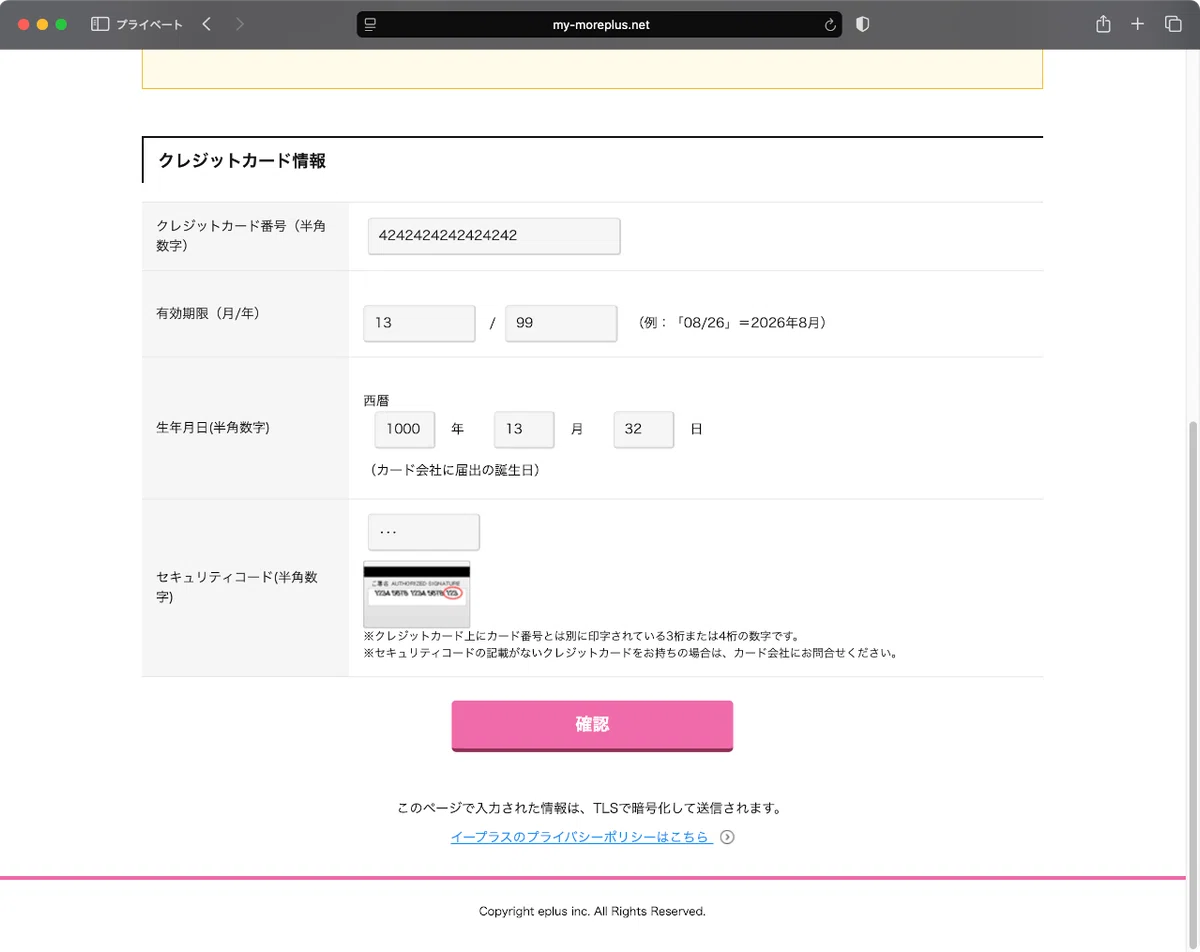Image resolution: width=1200 pixels, height=952 pixels.
Task: Click the クレジットカード番号（半角数字） label
Action: [241, 236]
